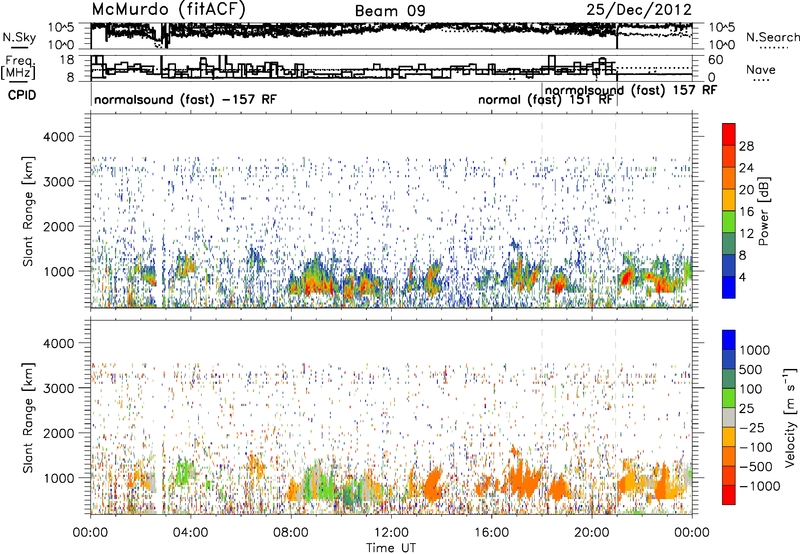Screen dimensions: 800x554
Task: Click the 04:00 time tick label
Action: pyautogui.click(x=190, y=533)
